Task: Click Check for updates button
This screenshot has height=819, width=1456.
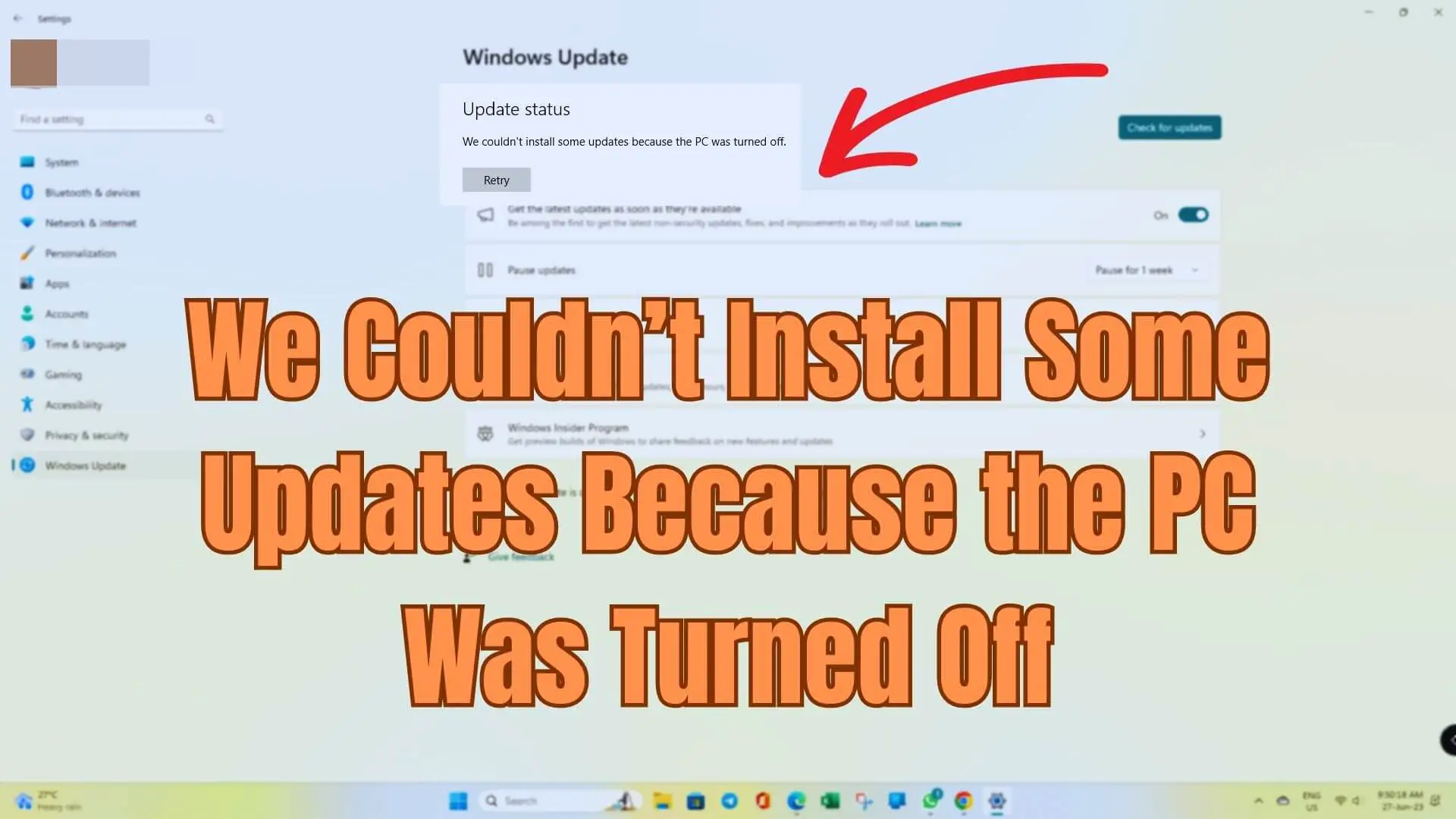Action: click(x=1169, y=127)
